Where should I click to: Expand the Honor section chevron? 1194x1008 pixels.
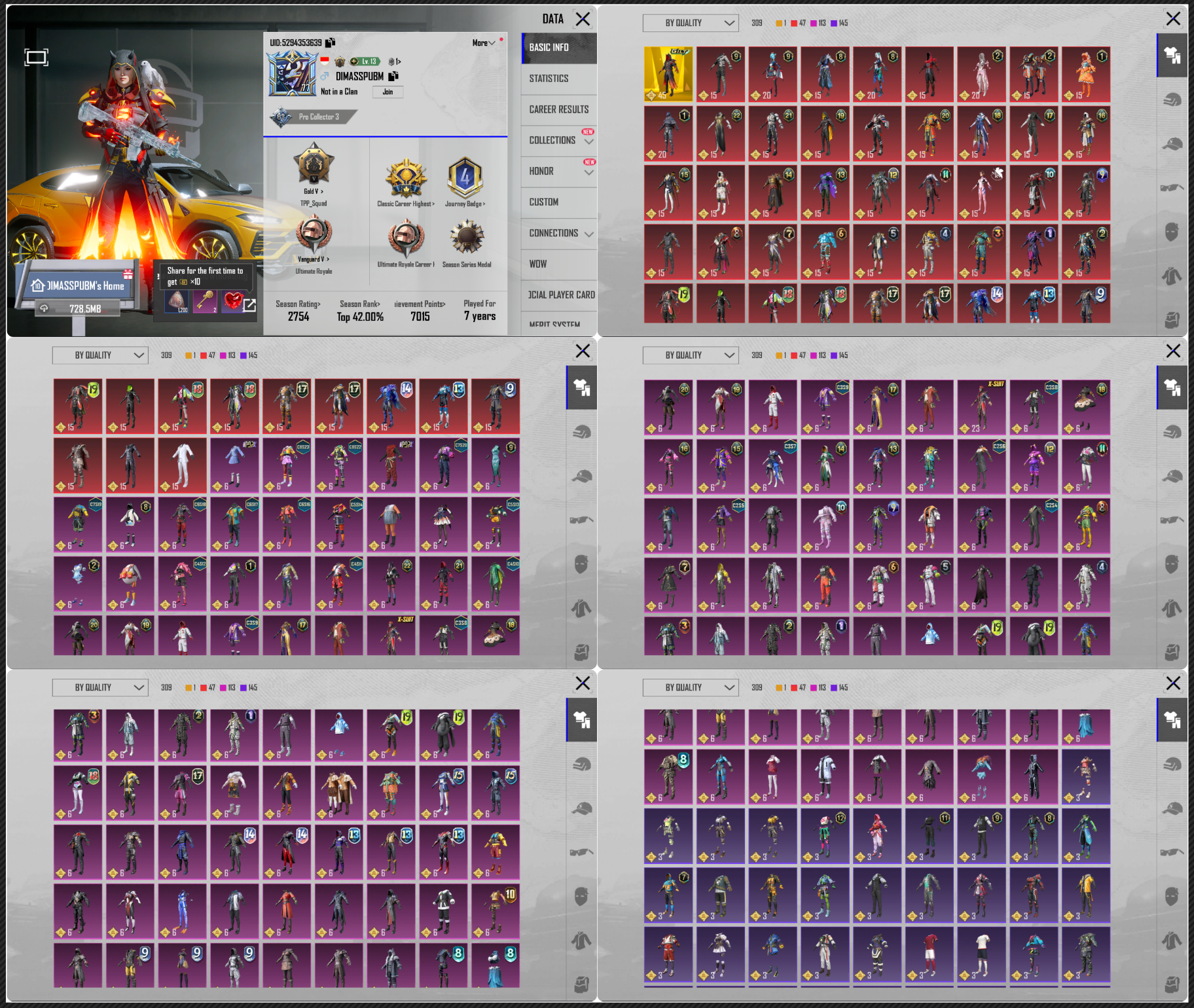coord(589,172)
